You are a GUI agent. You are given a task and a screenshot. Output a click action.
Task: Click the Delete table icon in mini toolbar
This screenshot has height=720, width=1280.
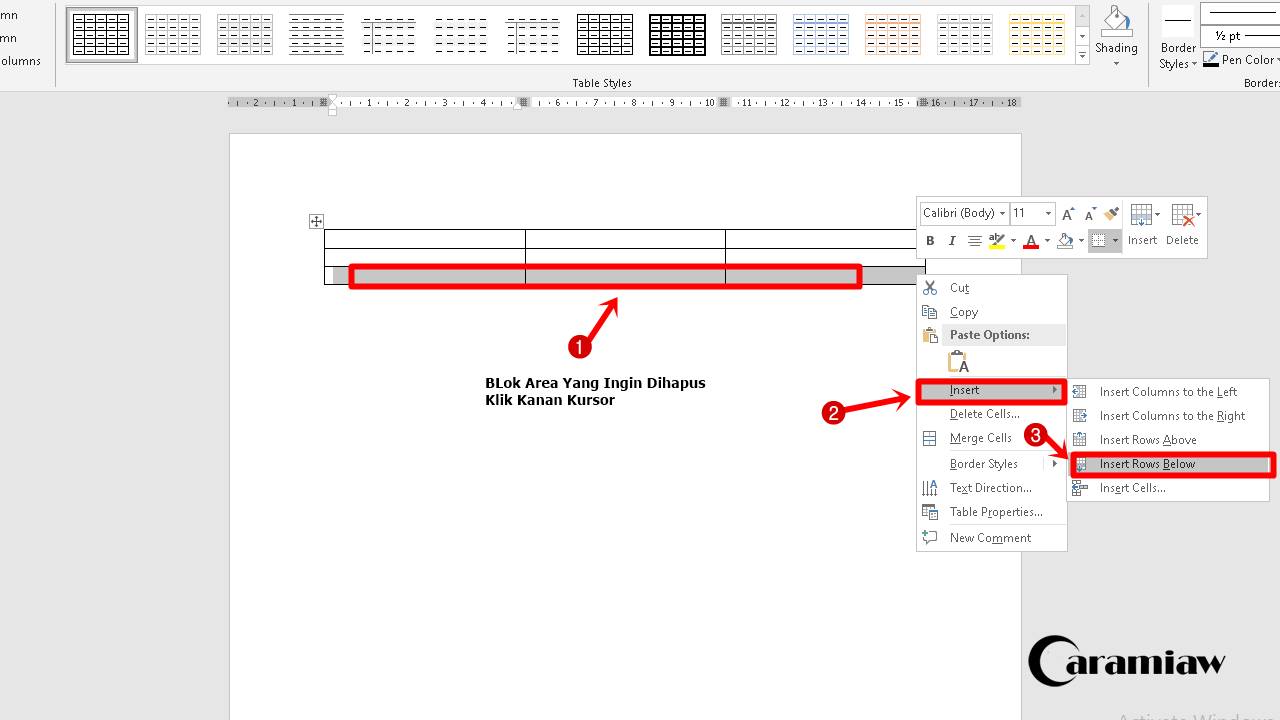(1183, 215)
